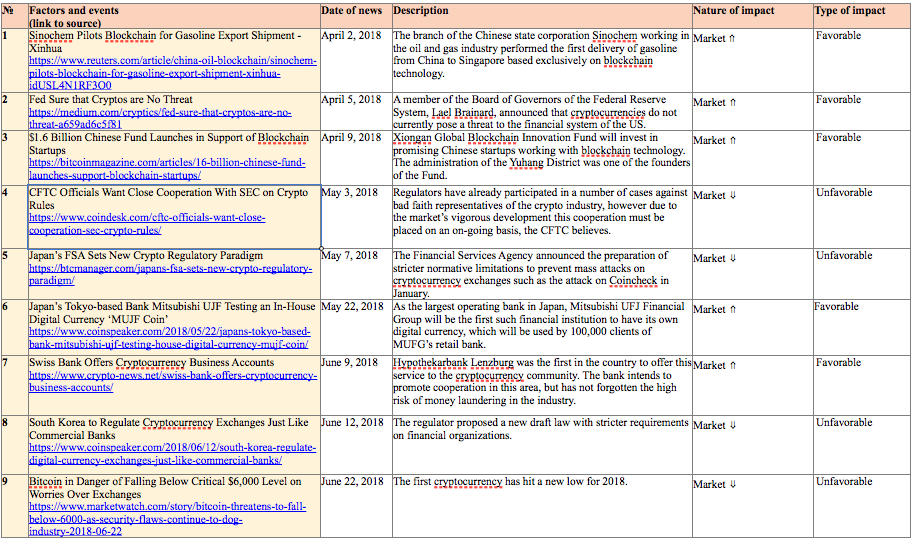Viewport: 914px width, 542px height.
Task: Select the June 22, 2018 date cell
Action: [356, 506]
